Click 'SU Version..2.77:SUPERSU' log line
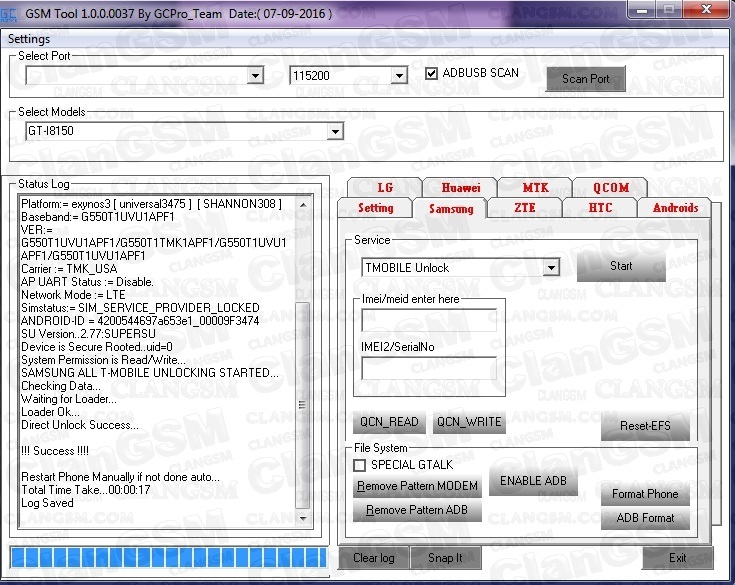Screen dimensions: 735x585 point(88,334)
